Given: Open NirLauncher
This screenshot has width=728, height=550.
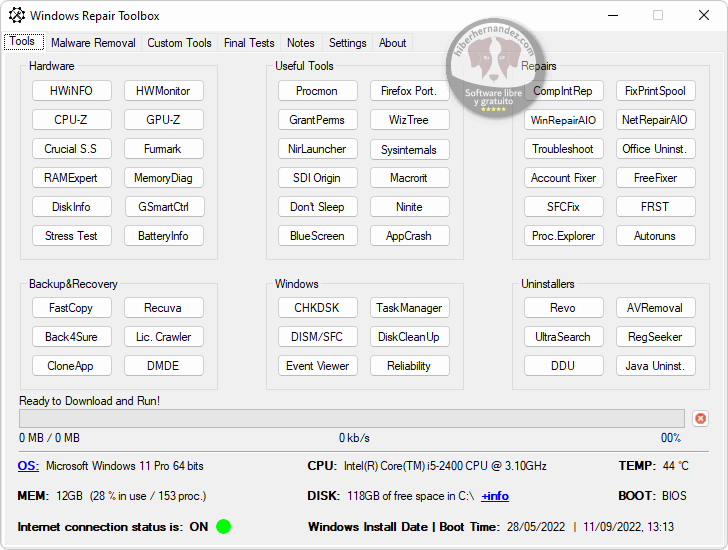Looking at the screenshot, I should click(318, 149).
